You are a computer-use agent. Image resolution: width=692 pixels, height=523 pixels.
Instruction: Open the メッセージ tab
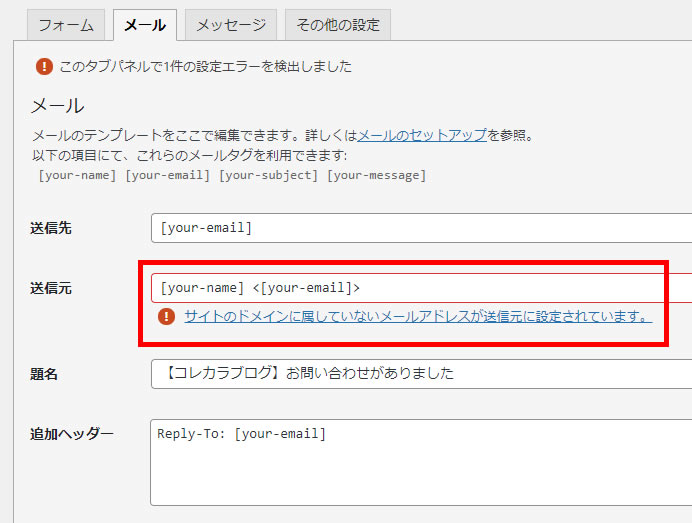coord(231,25)
